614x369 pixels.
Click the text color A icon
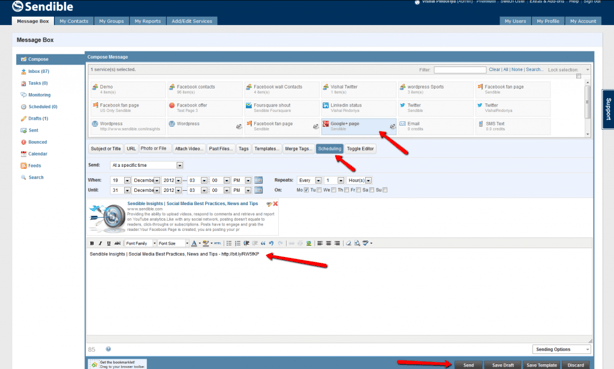point(194,243)
